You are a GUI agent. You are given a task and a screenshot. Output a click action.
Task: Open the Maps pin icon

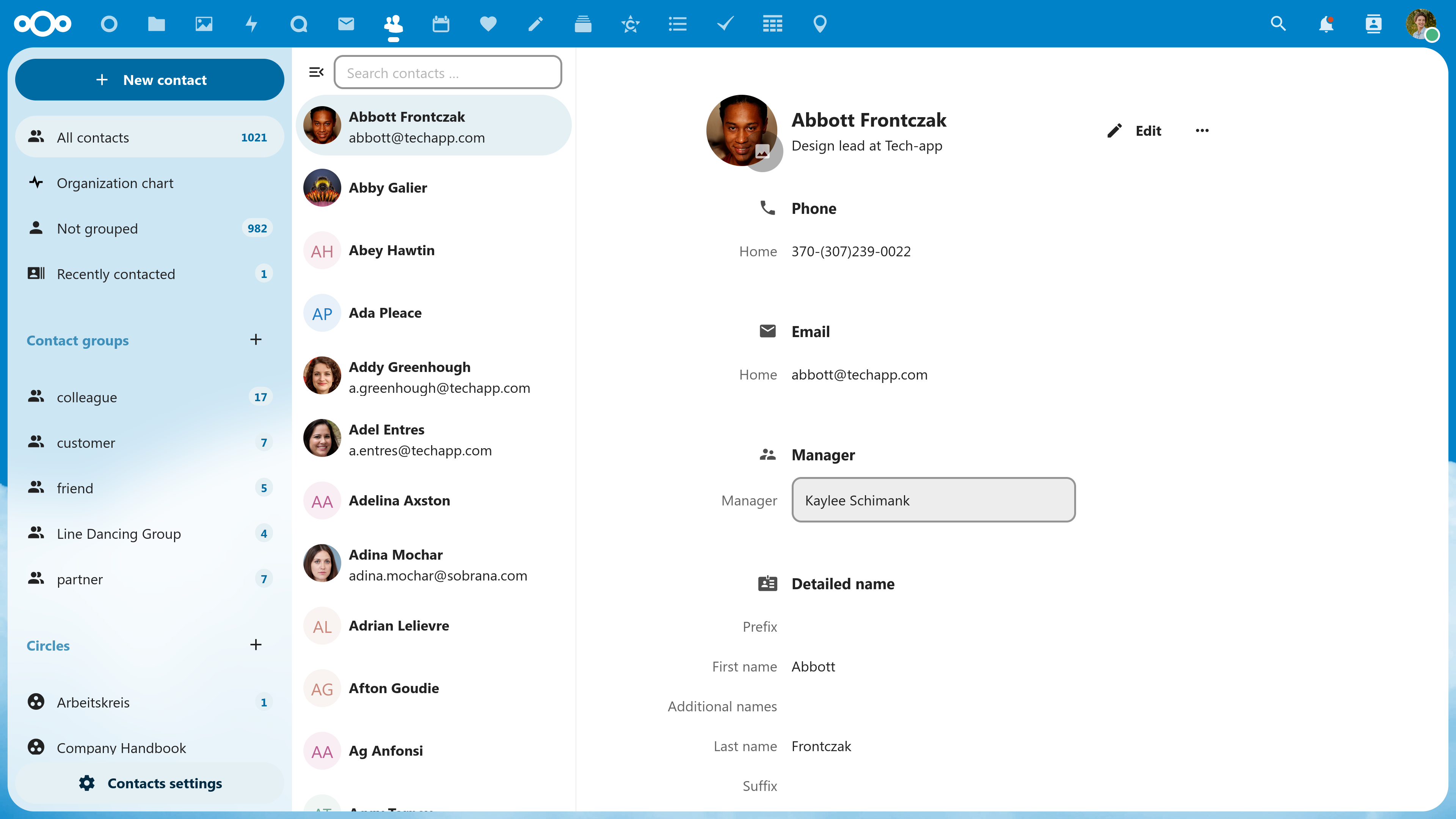(x=820, y=24)
